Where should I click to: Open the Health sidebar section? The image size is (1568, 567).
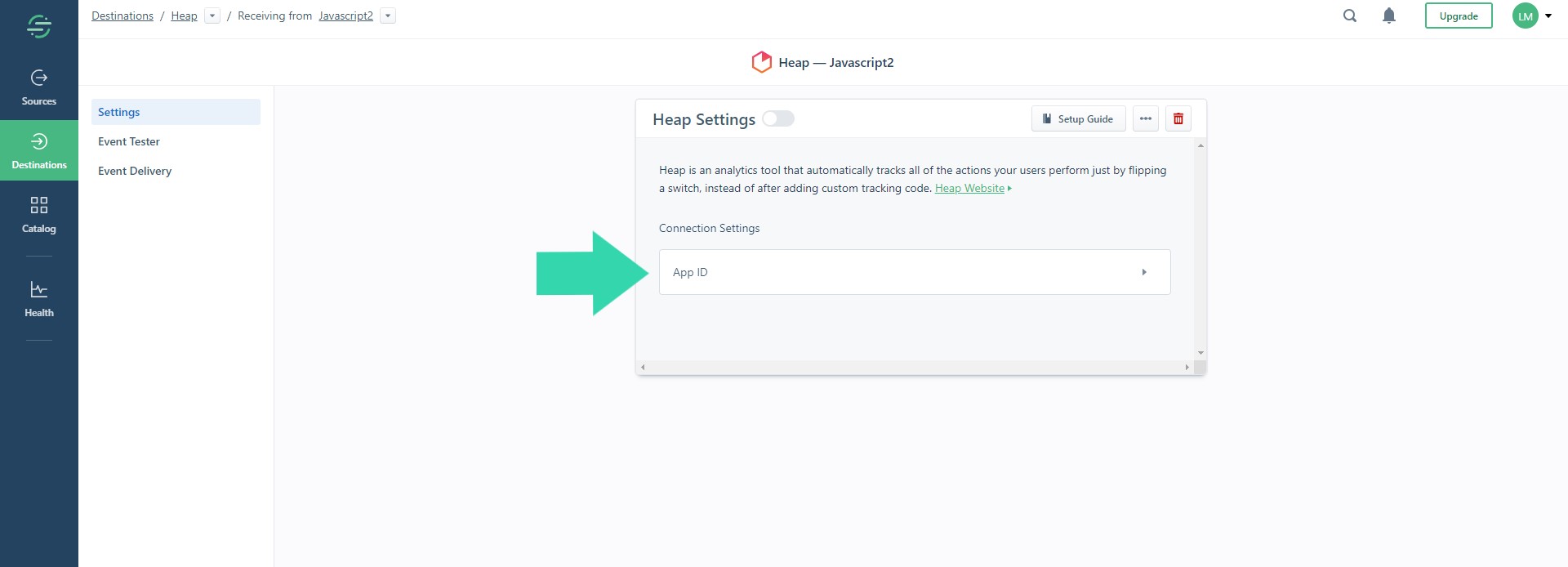tap(38, 299)
